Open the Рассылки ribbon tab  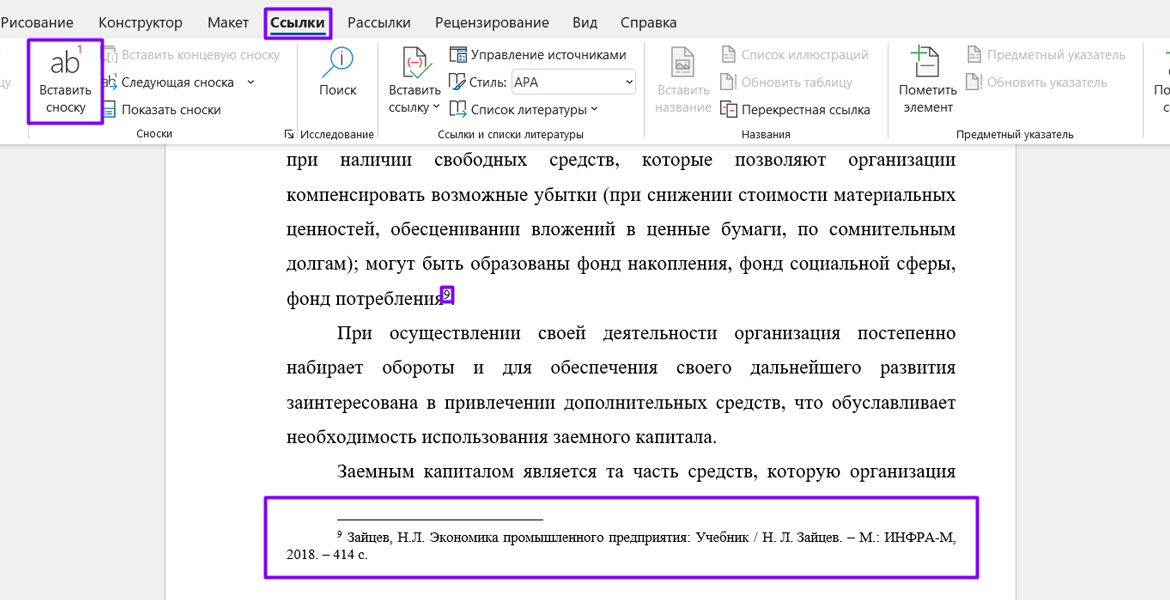pyautogui.click(x=379, y=22)
